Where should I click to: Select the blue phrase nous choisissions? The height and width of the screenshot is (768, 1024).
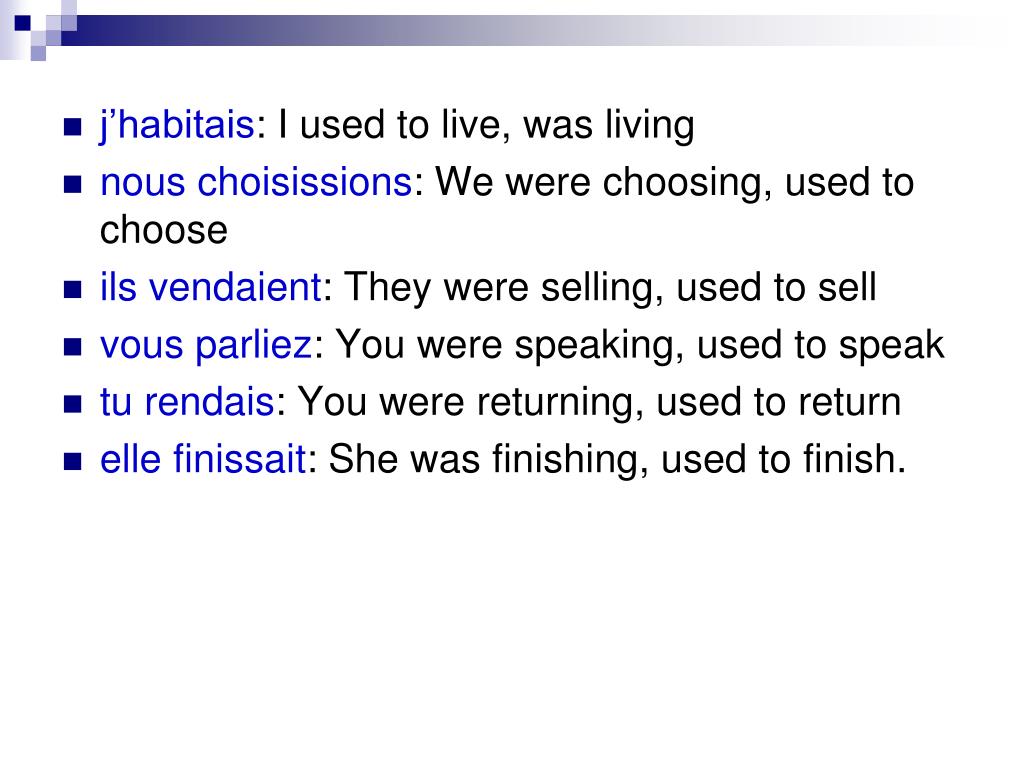pos(256,182)
